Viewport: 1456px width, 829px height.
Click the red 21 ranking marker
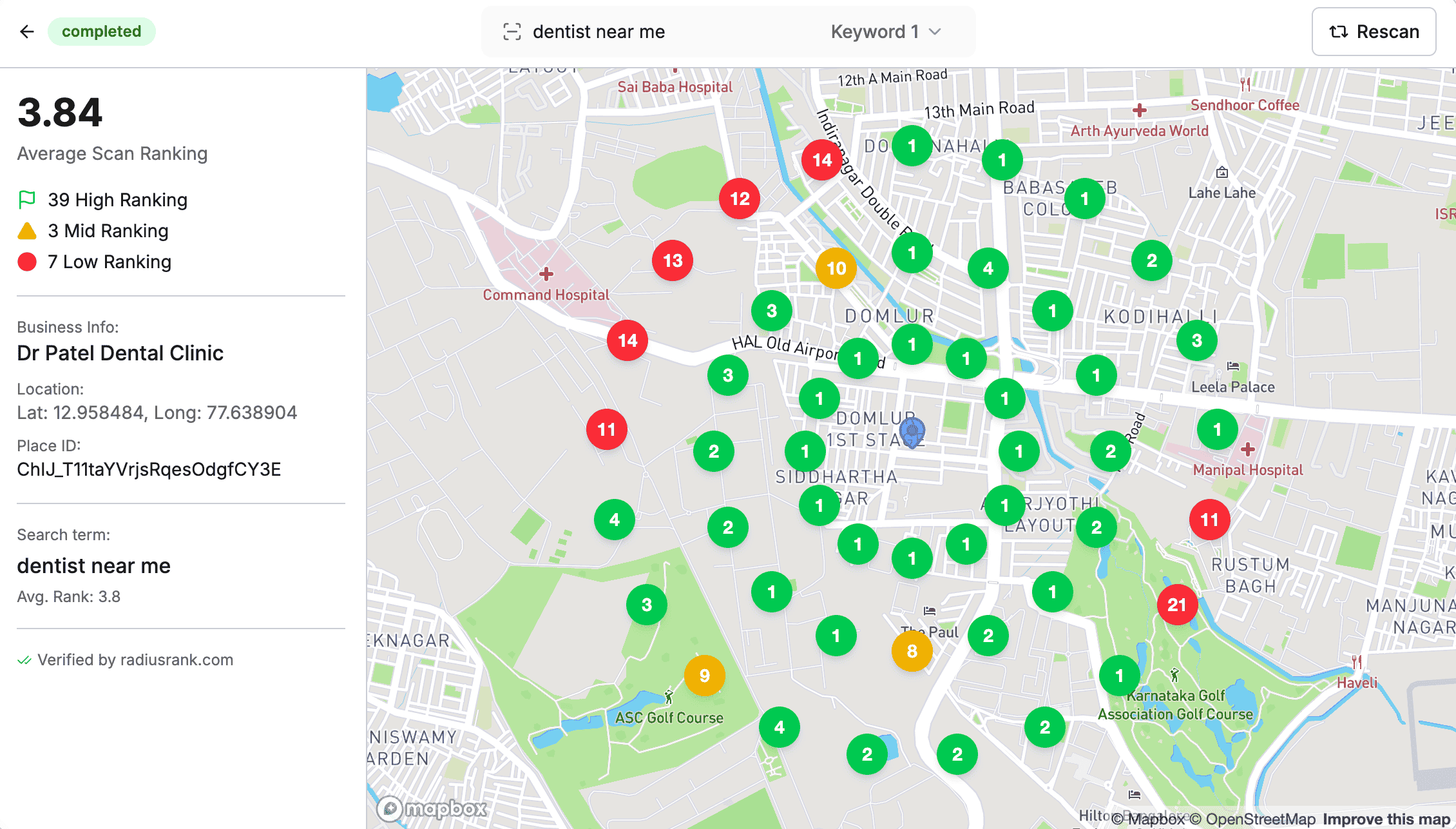click(1176, 605)
